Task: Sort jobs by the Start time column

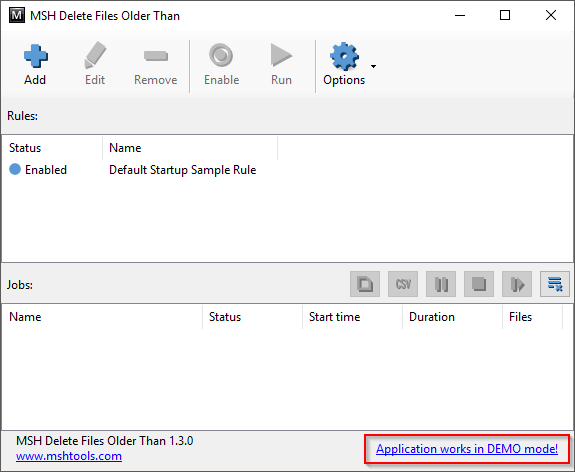Action: pyautogui.click(x=352, y=317)
